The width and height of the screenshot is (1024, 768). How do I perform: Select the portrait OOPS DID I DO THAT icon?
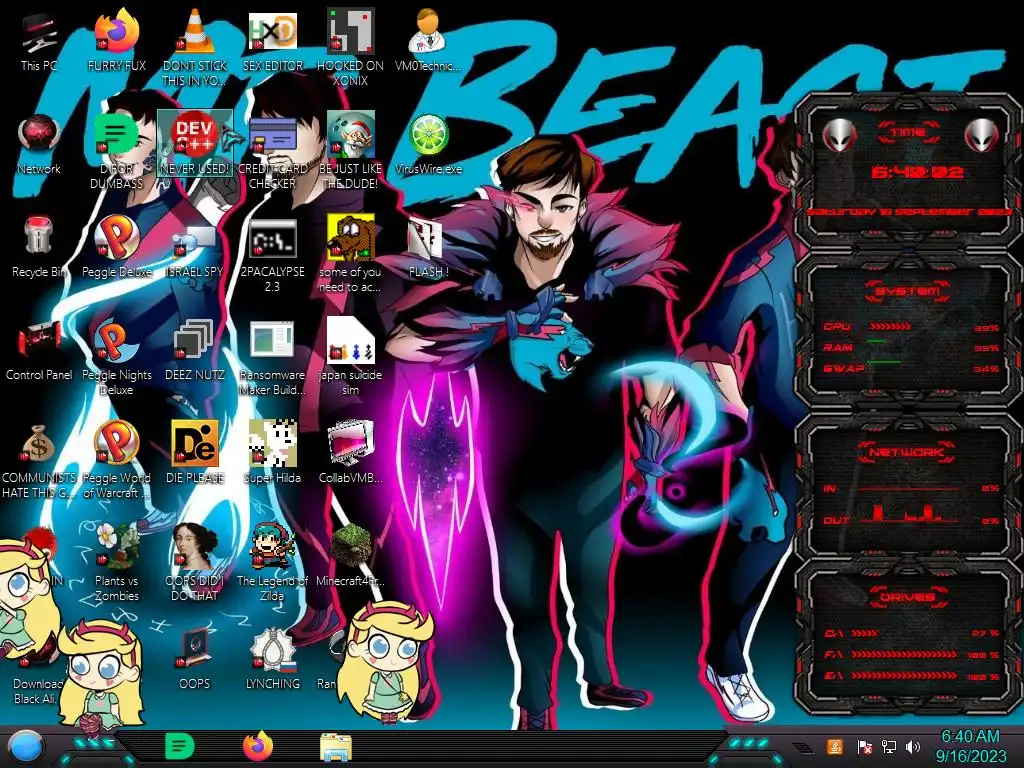(x=195, y=562)
